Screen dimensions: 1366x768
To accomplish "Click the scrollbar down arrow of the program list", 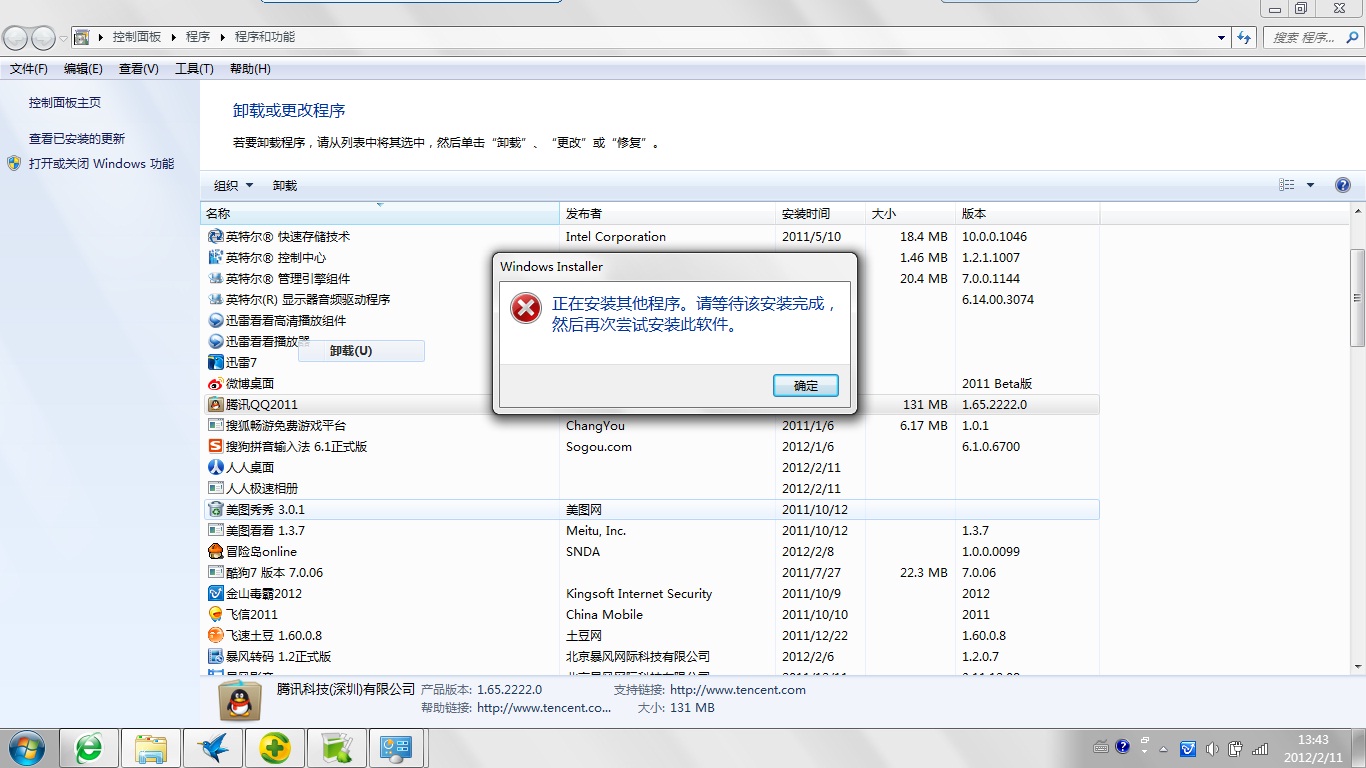I will [x=1357, y=666].
